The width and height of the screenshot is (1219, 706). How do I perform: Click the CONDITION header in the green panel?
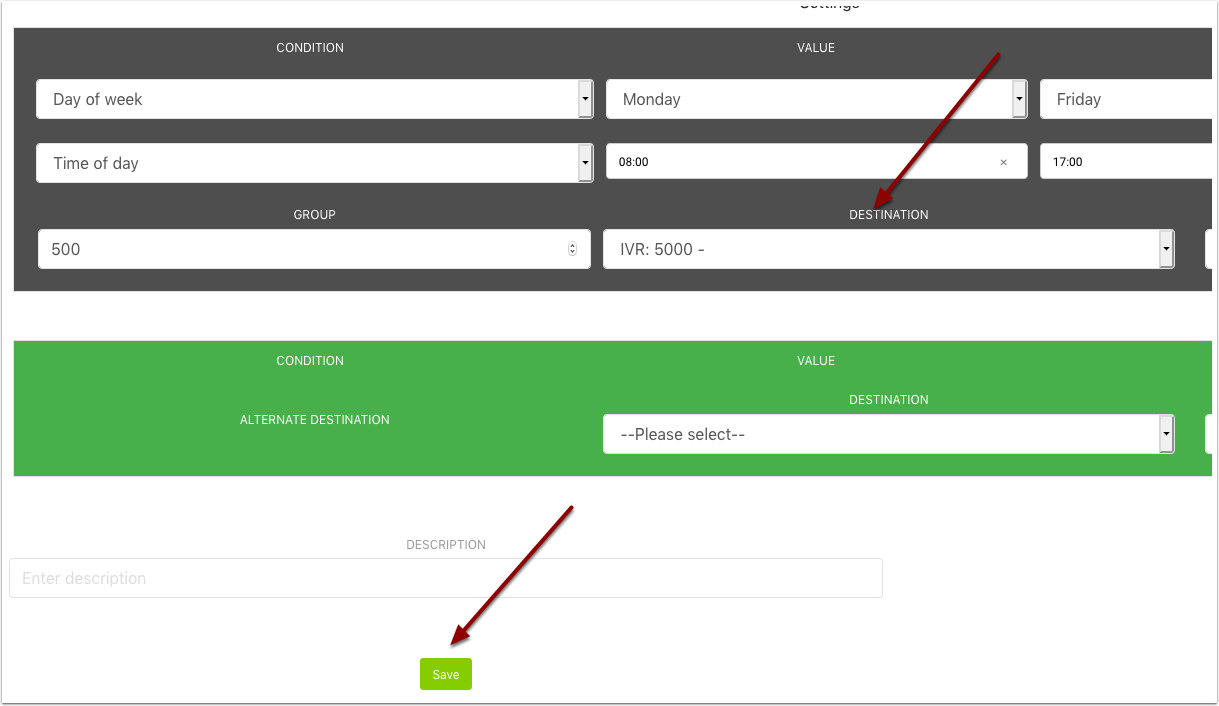point(310,361)
